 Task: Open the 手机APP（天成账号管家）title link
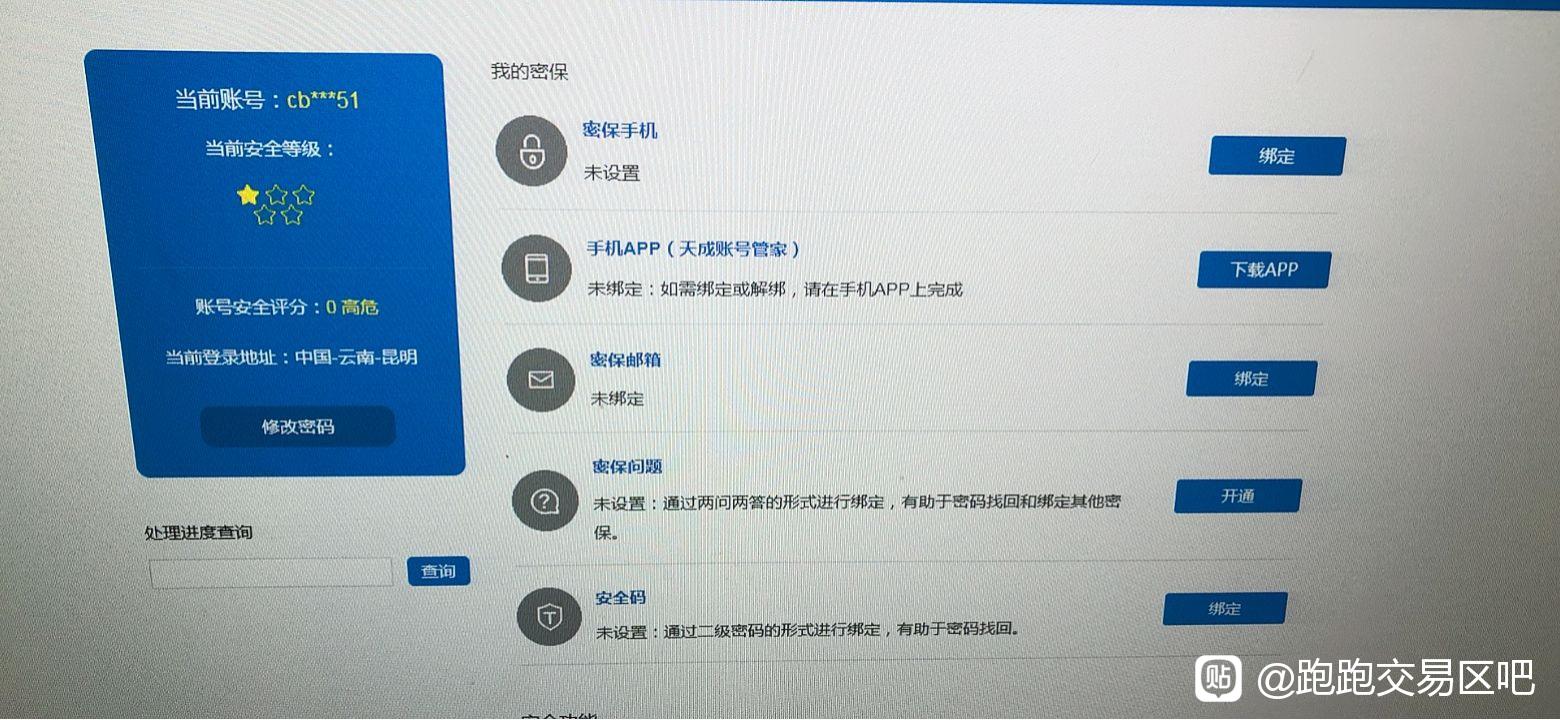pyautogui.click(x=694, y=249)
